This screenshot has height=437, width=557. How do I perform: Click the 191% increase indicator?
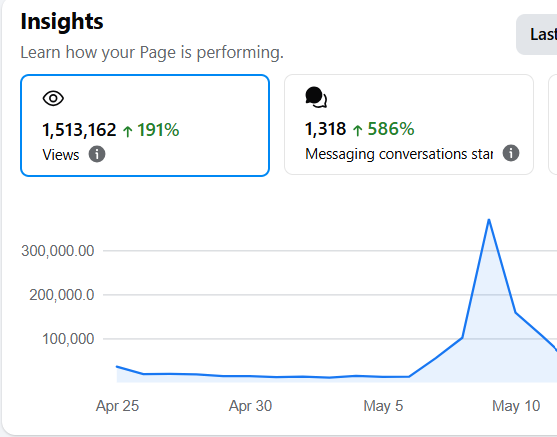coord(151,130)
